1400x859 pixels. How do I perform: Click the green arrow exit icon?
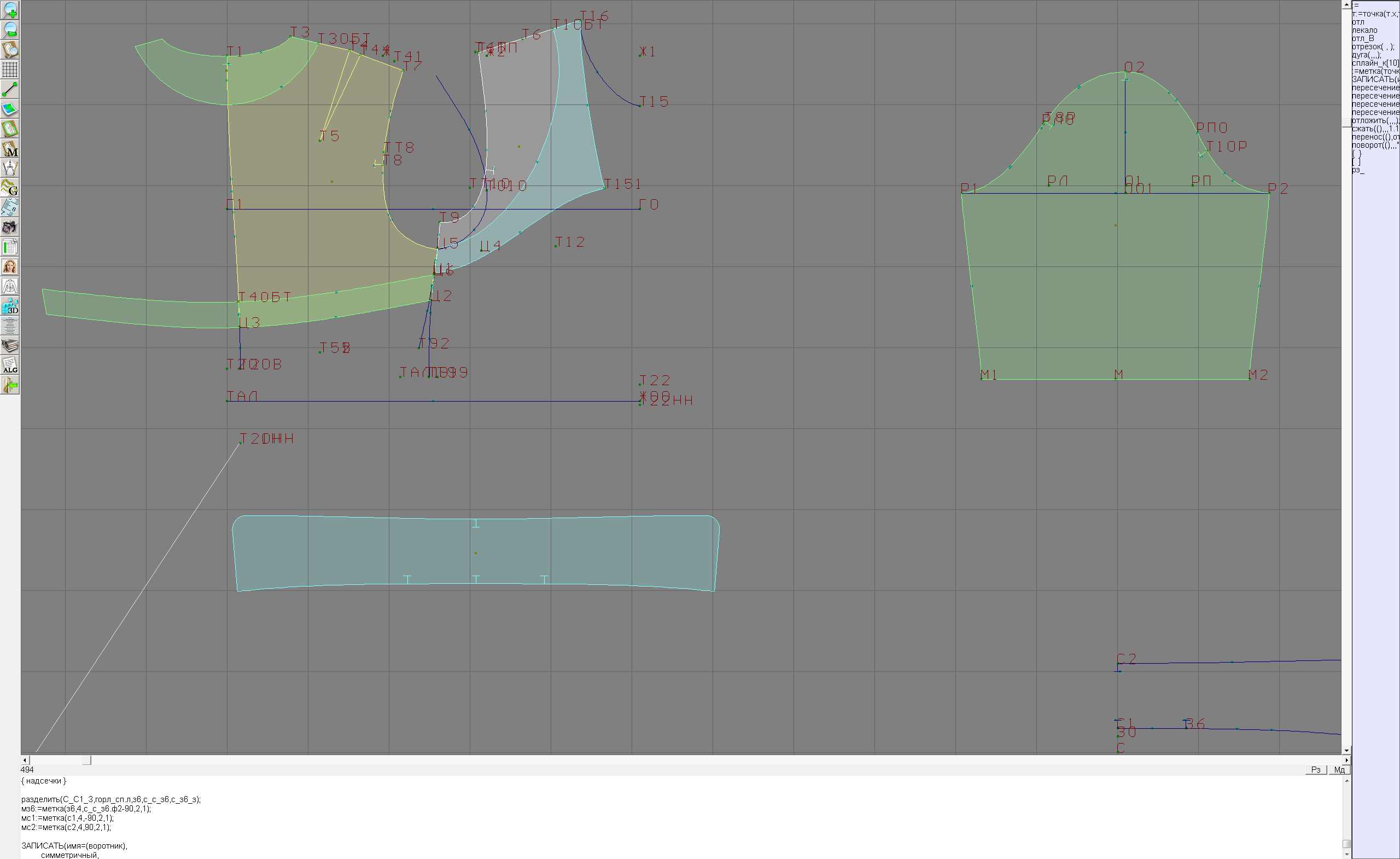10,385
